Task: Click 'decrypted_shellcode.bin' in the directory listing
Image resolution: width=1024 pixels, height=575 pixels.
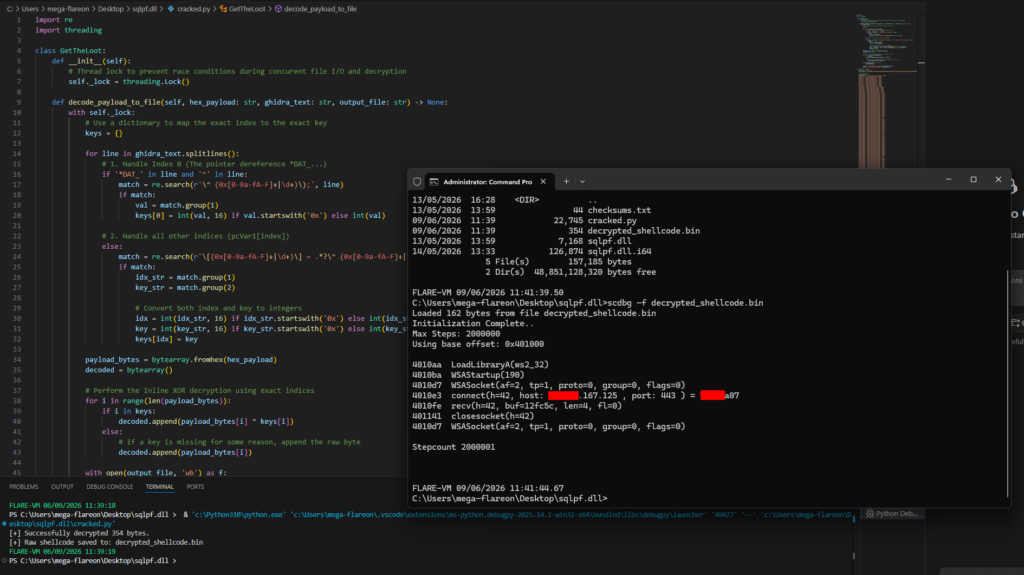Action: [x=643, y=231]
